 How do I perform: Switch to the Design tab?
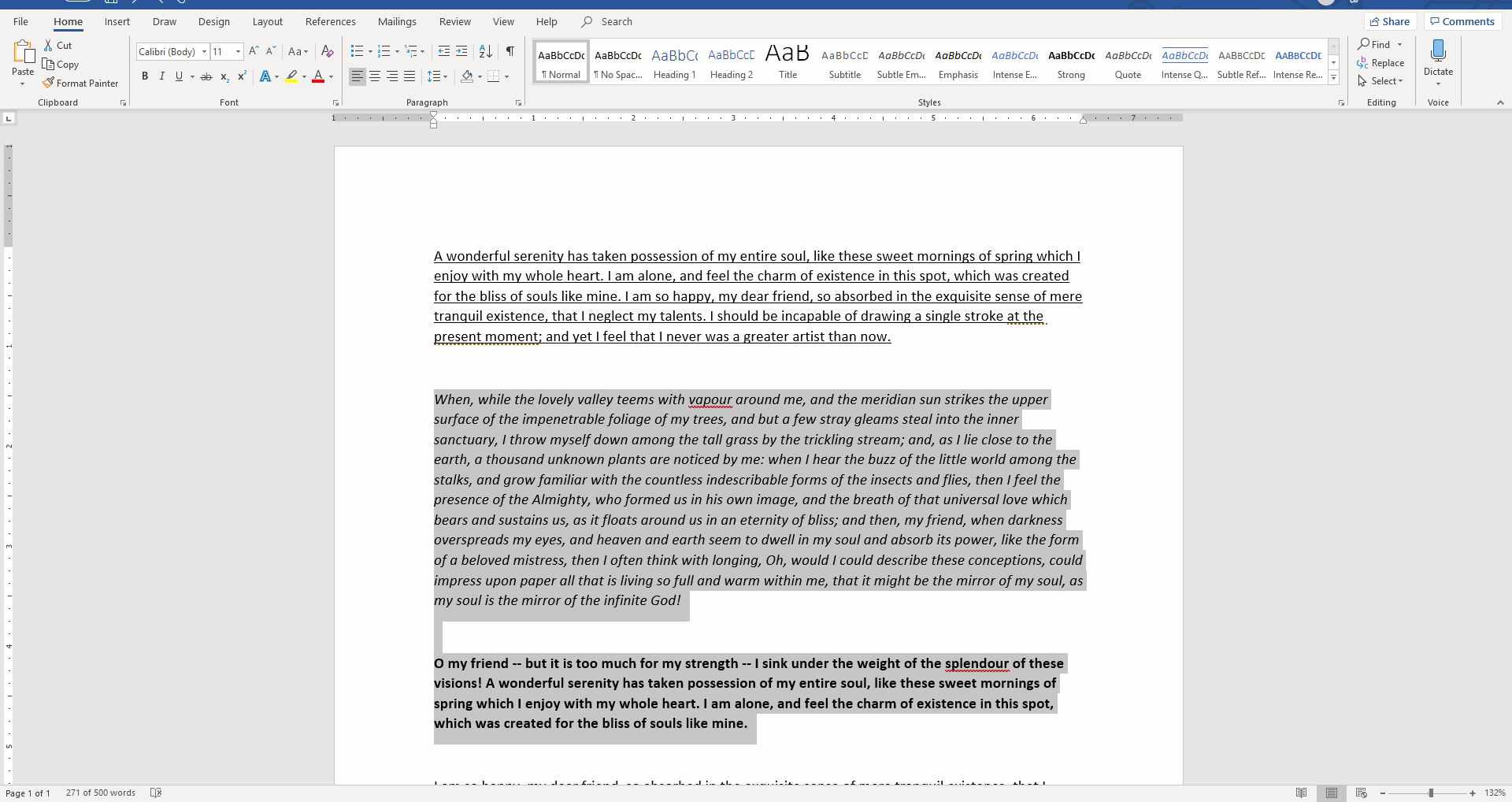point(213,21)
